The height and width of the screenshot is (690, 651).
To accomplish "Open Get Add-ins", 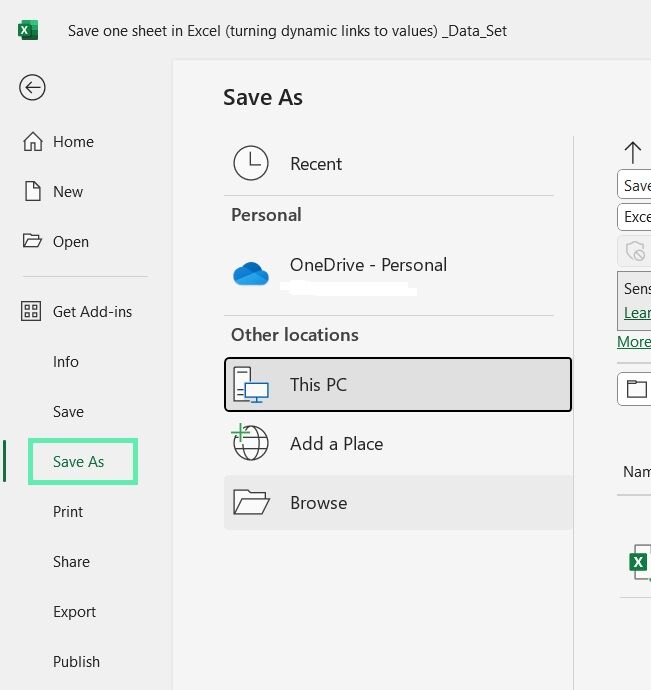I will point(92,312).
